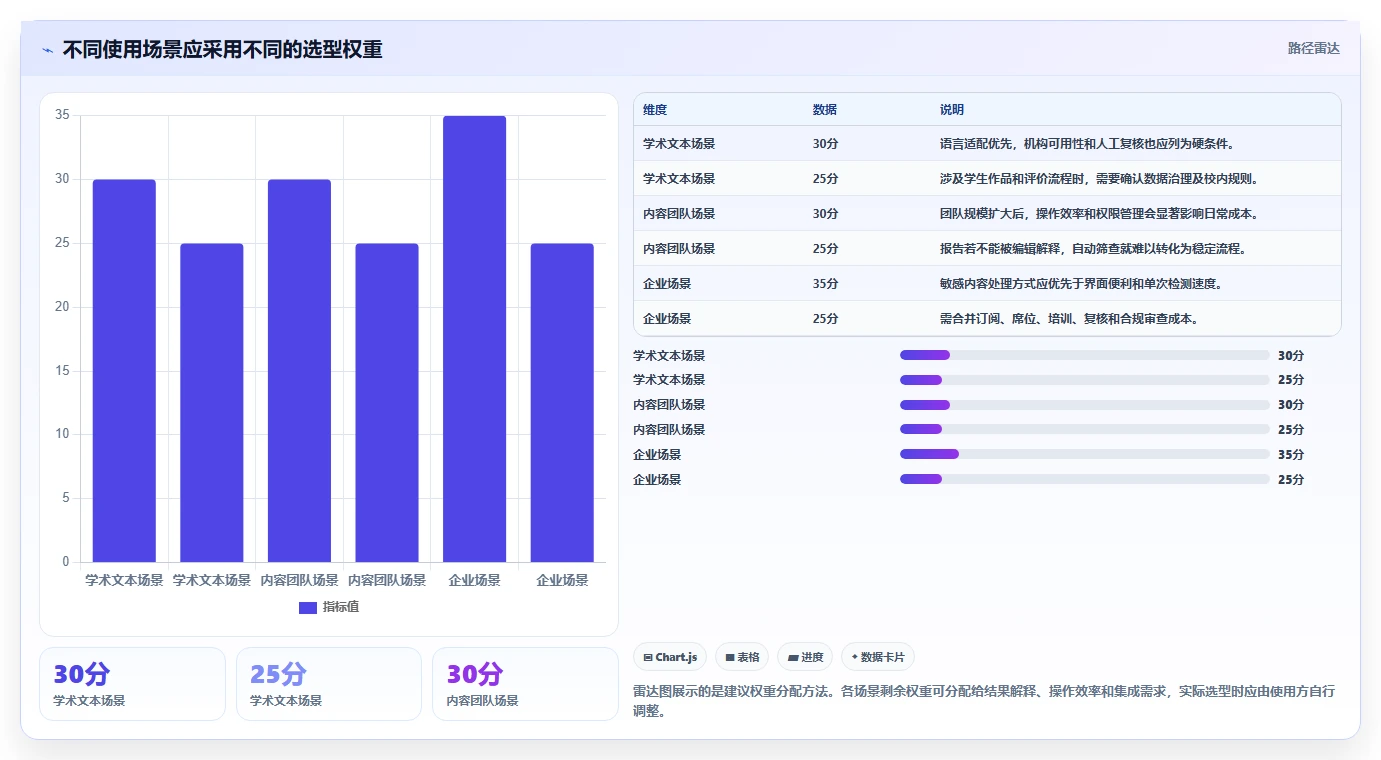Select the 表格 chip
Viewport: 1381px width, 760px height.
point(742,657)
